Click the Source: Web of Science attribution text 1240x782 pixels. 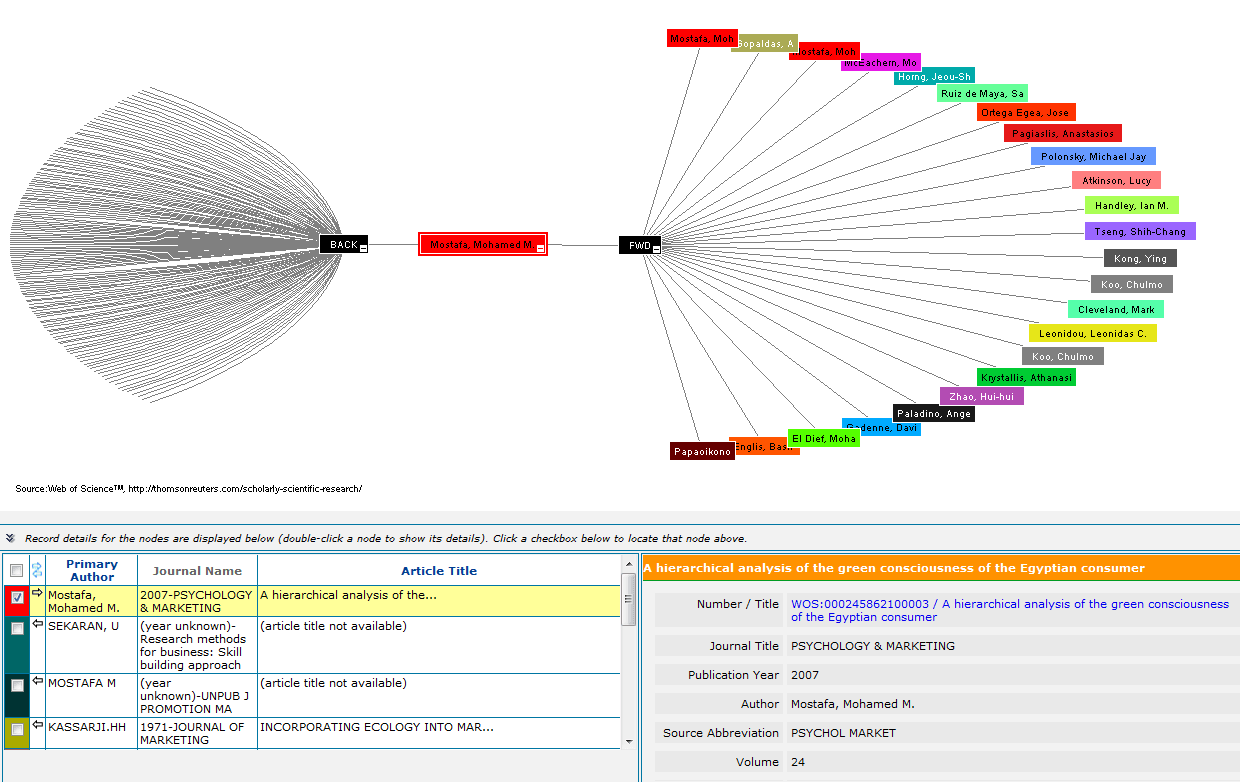click(x=188, y=488)
